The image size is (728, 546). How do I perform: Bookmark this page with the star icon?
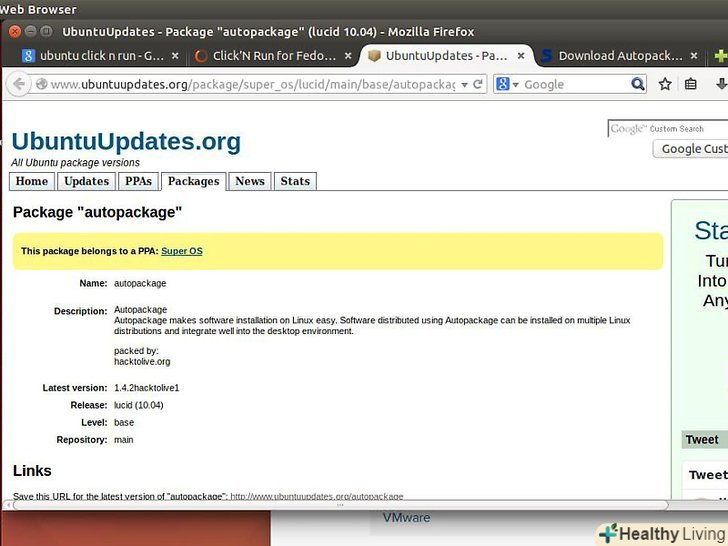(665, 84)
